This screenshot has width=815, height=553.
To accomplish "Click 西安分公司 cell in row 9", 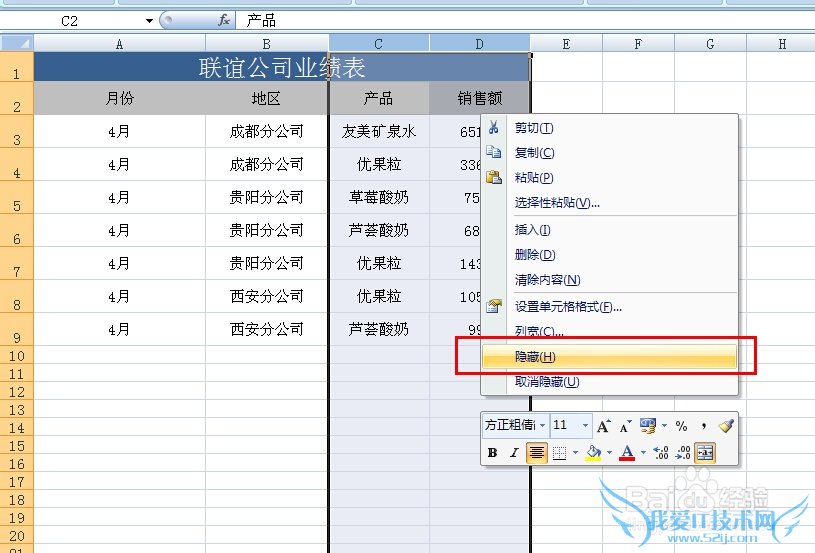I will tap(267, 329).
